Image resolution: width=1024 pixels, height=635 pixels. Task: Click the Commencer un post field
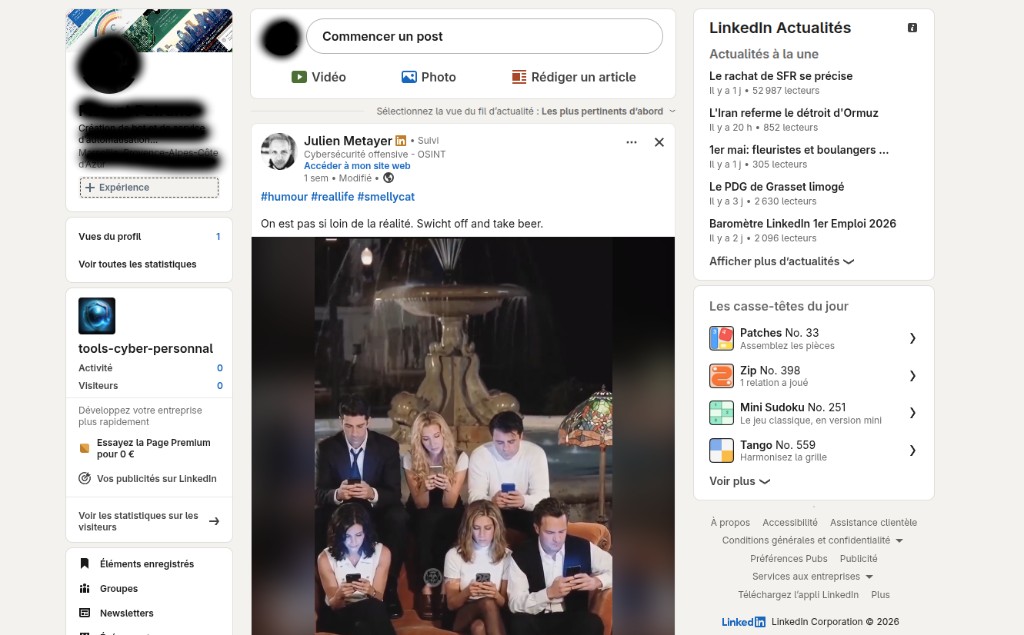point(485,37)
